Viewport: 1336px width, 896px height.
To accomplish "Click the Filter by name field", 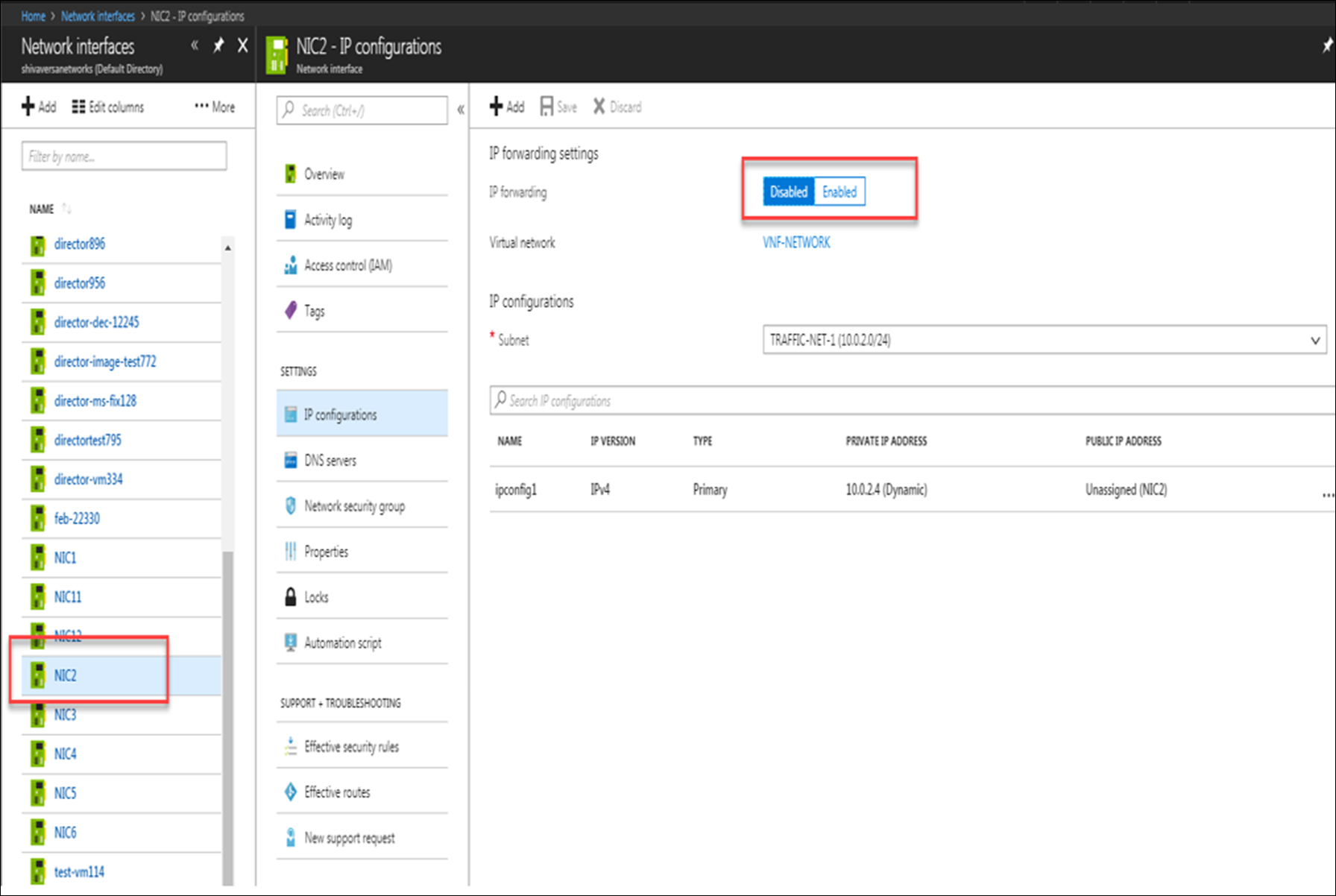I will point(124,156).
